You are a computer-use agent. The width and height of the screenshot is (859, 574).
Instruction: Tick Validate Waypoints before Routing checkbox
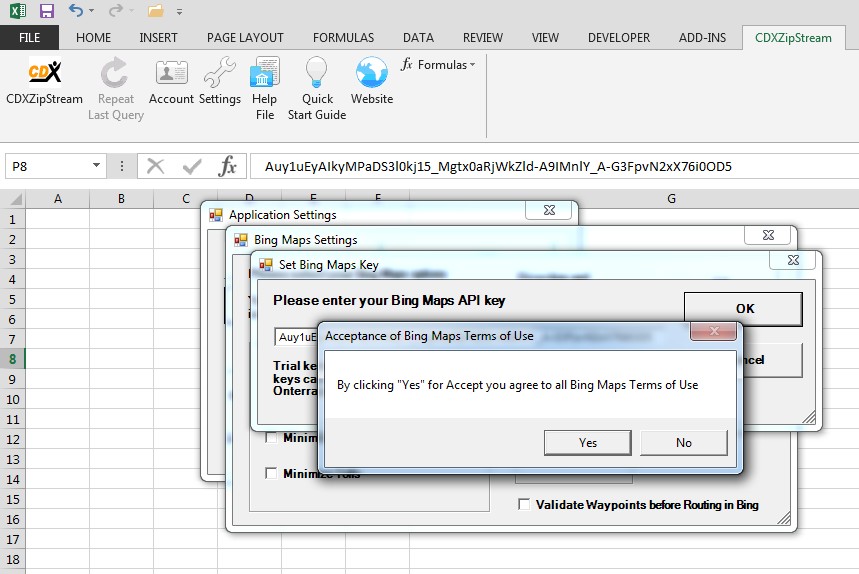click(x=524, y=504)
